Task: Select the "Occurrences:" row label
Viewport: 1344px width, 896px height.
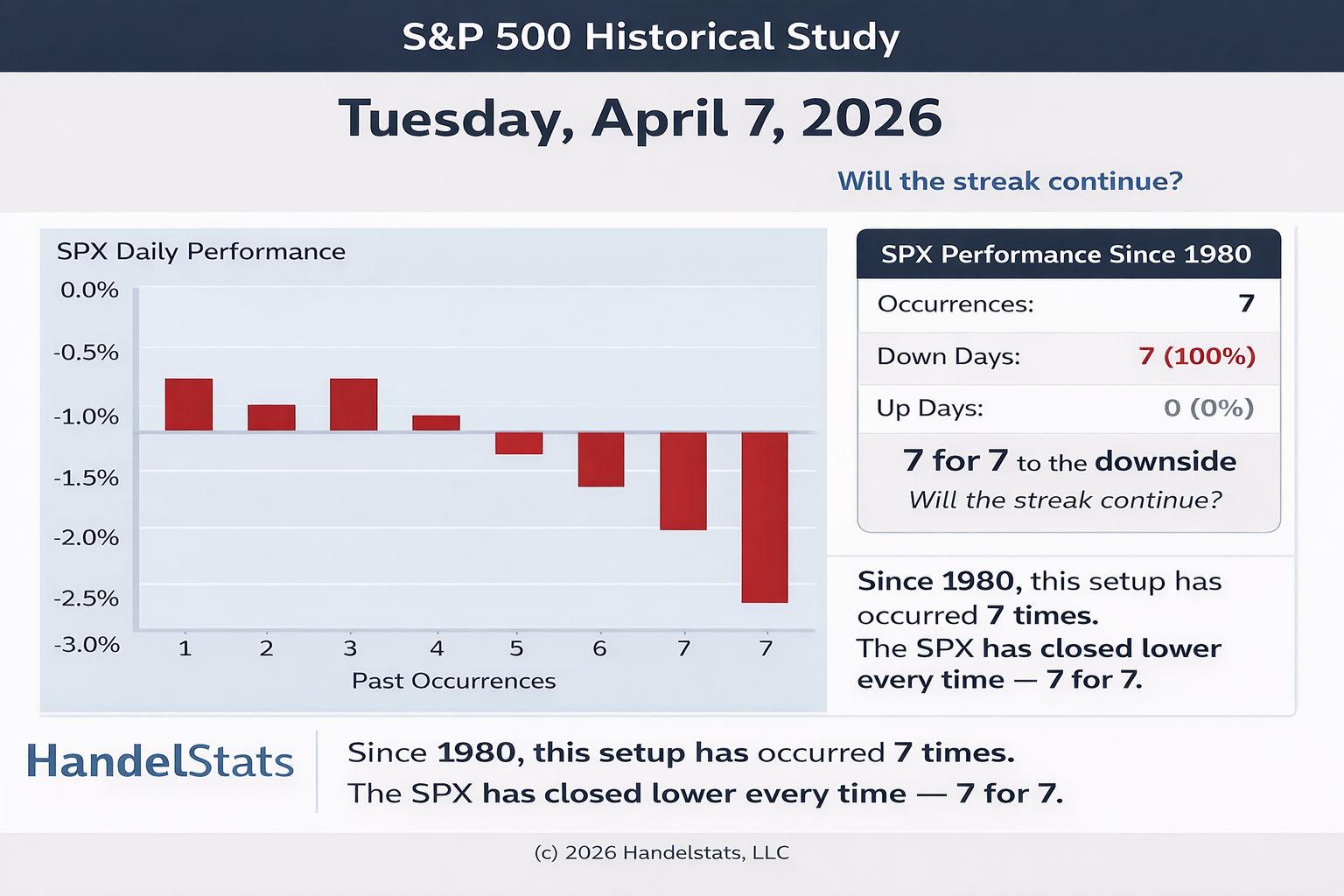Action: click(x=955, y=304)
